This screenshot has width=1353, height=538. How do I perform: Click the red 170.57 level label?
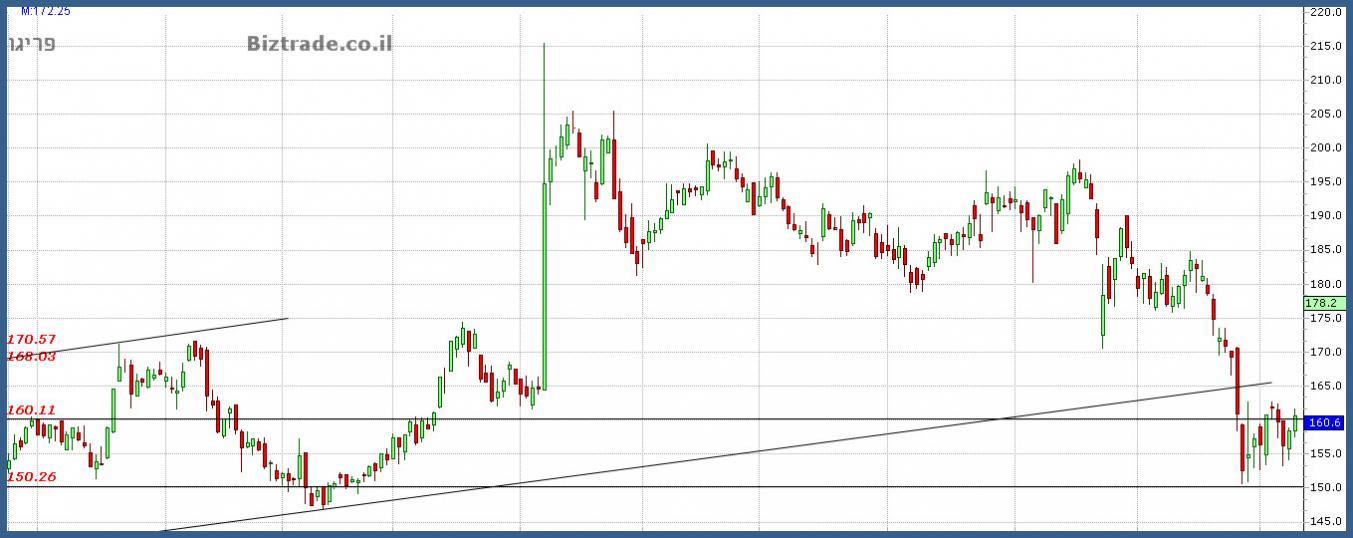(31, 340)
